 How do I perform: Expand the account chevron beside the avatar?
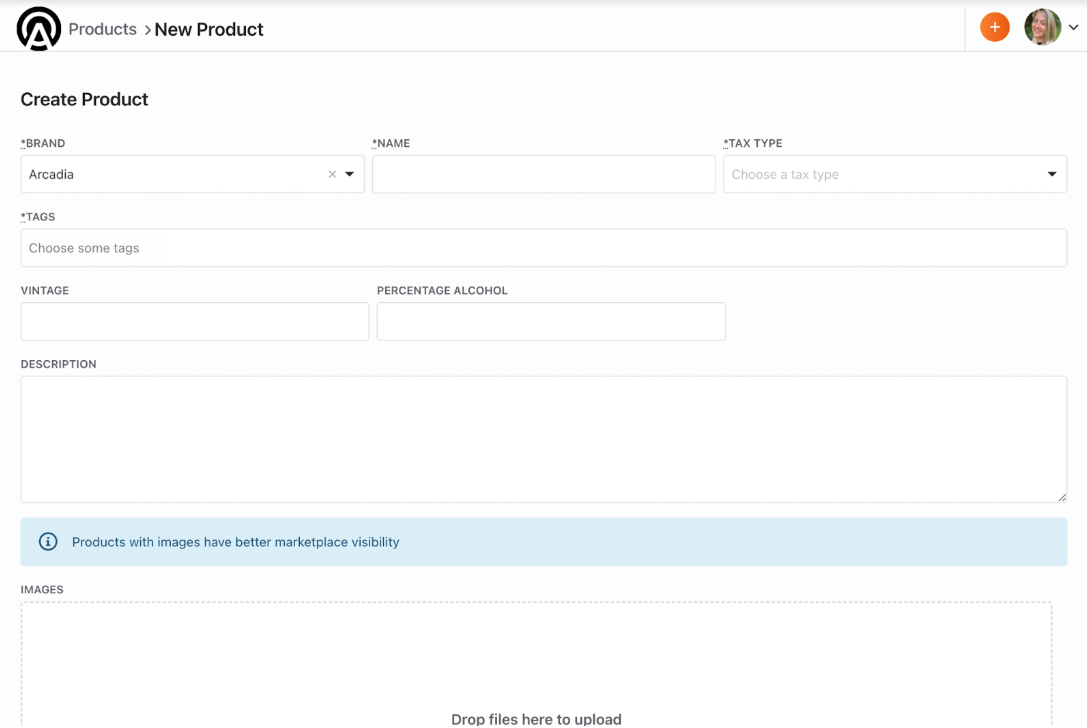click(x=1073, y=27)
